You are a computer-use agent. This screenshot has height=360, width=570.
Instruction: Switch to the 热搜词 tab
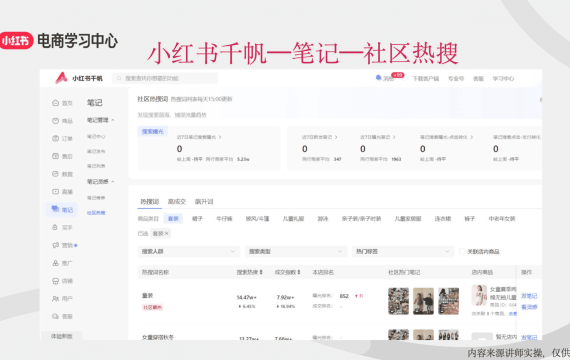pos(150,201)
